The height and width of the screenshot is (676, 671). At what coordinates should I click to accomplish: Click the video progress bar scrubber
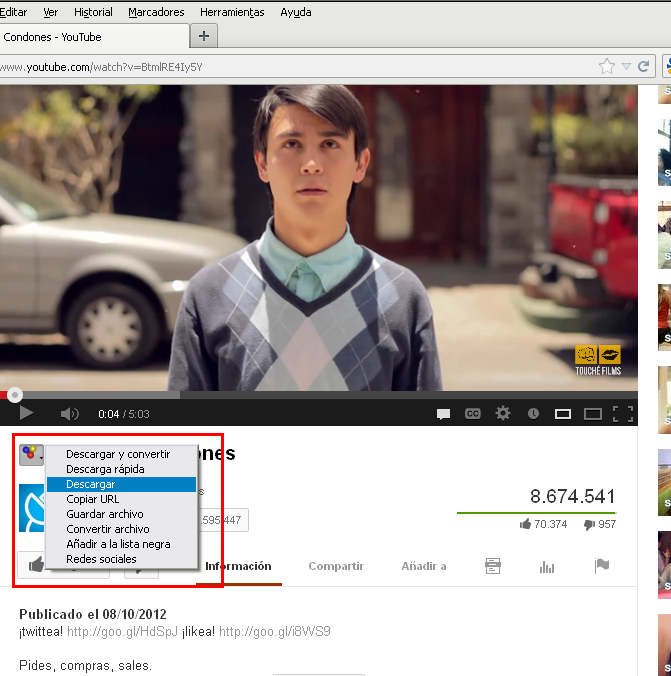point(15,395)
